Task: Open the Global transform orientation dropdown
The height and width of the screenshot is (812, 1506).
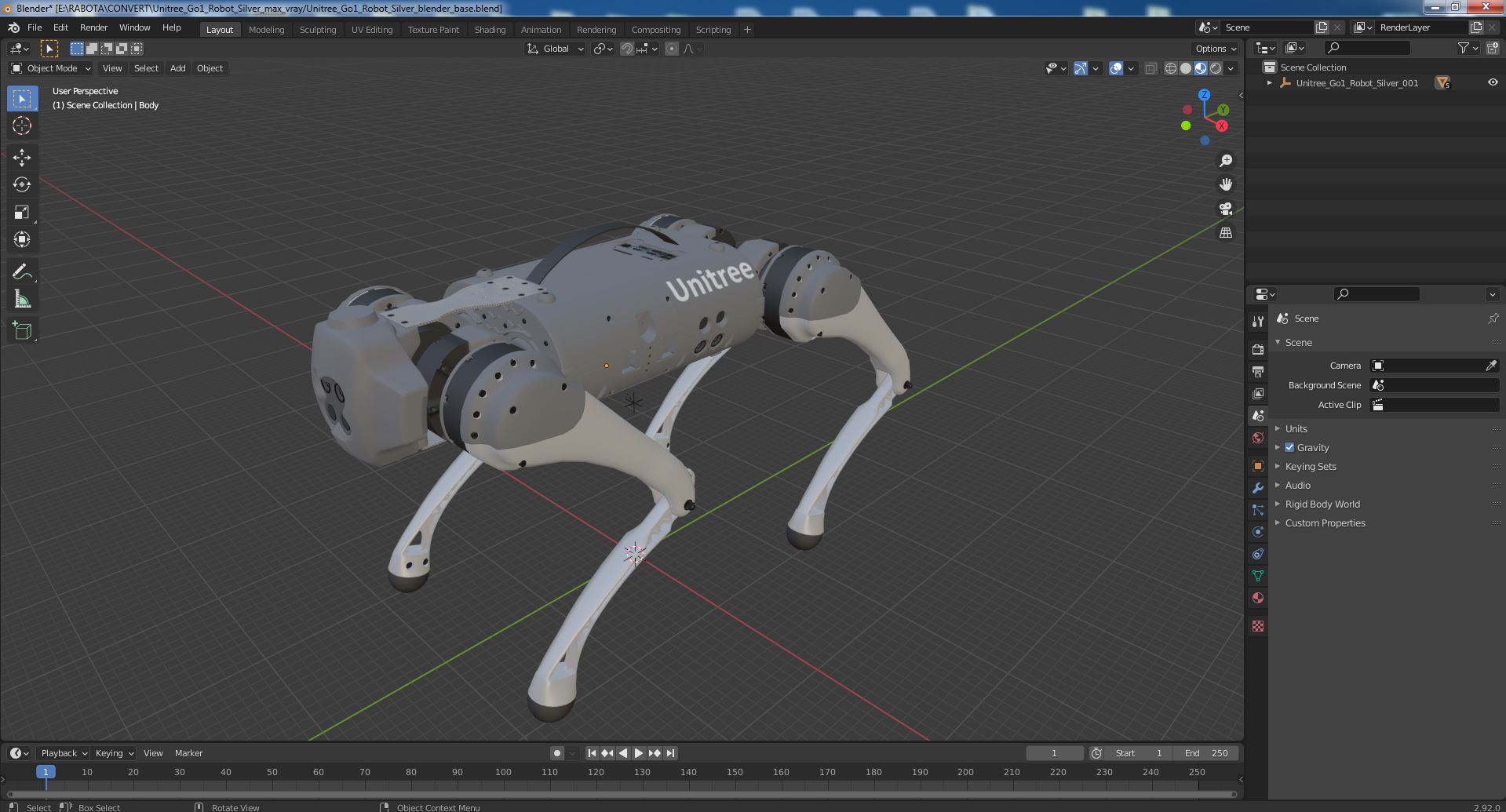Action: pyautogui.click(x=556, y=49)
